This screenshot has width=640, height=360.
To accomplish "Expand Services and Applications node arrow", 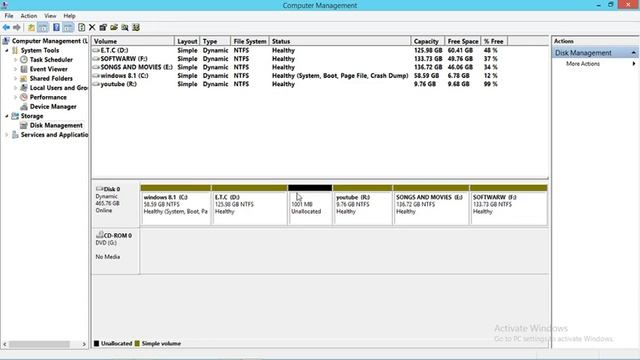I will [x=7, y=135].
